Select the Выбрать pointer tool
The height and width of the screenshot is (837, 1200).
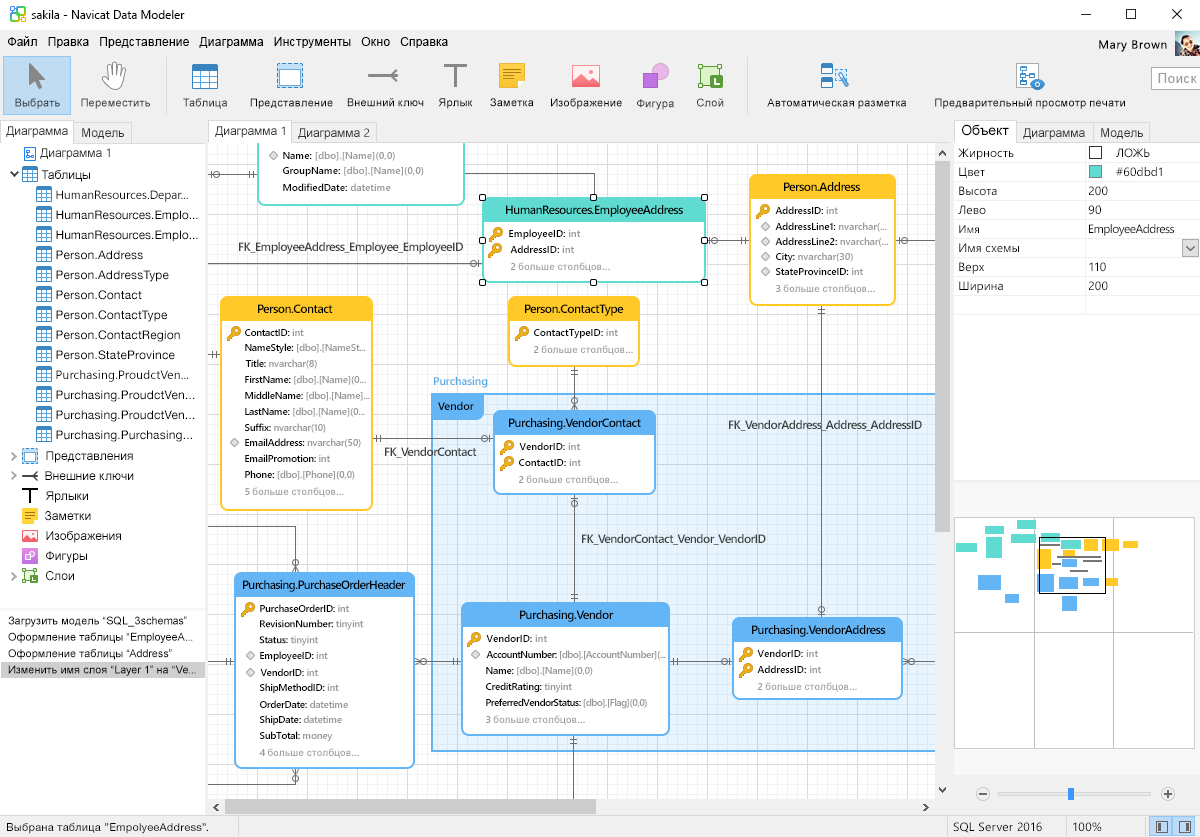point(37,85)
